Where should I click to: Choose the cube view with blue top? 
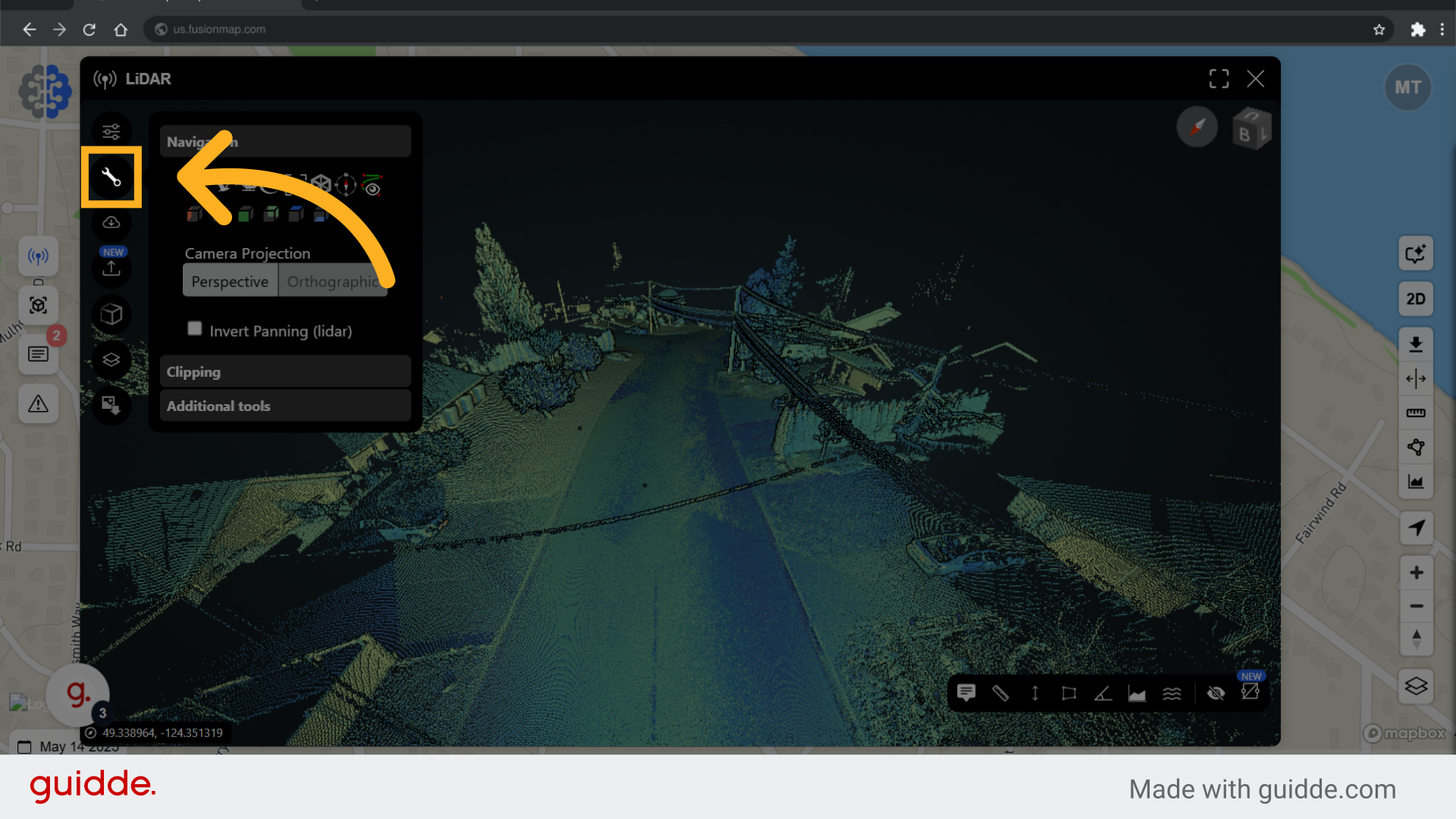click(297, 215)
